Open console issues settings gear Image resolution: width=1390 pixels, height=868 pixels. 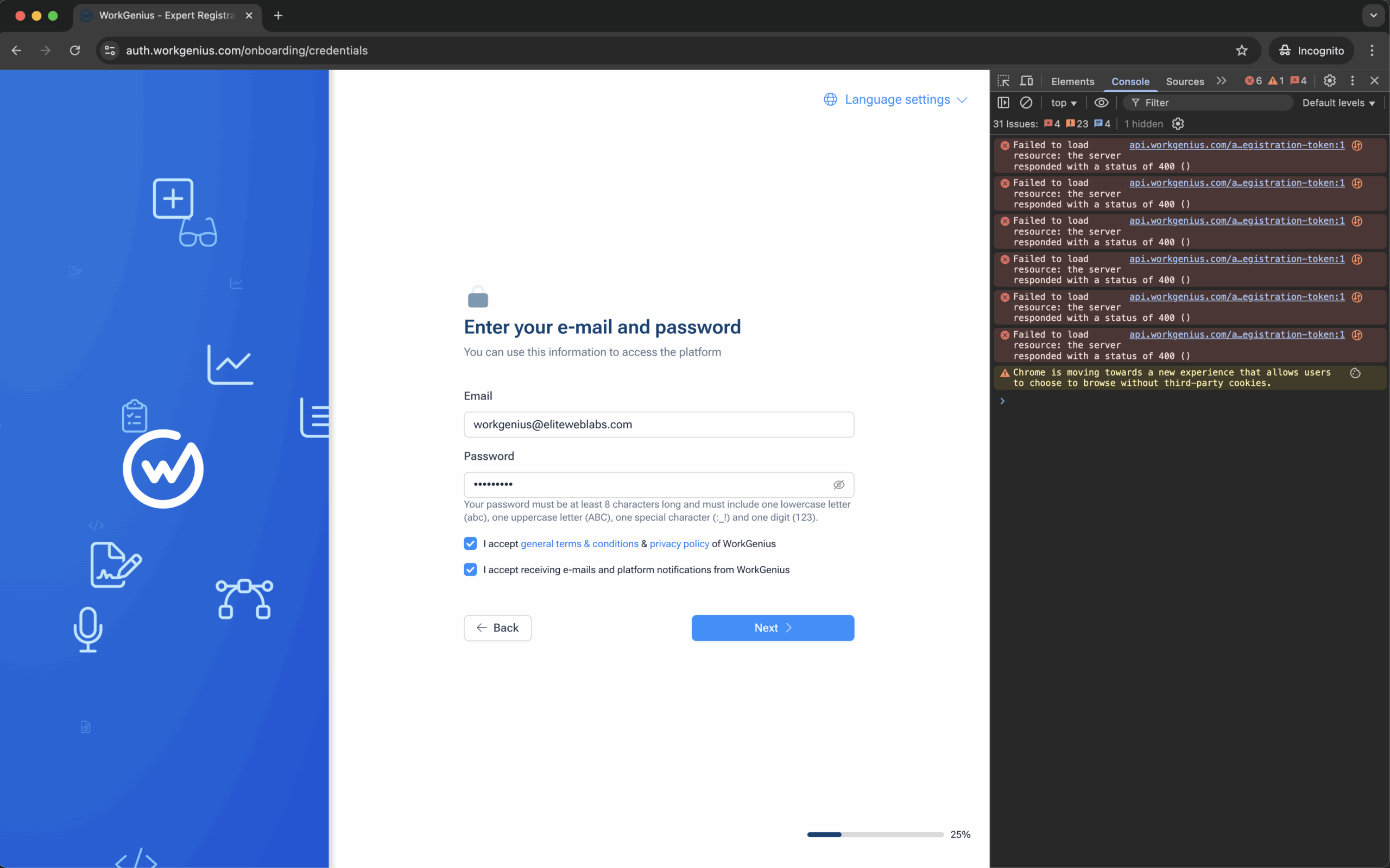1178,124
